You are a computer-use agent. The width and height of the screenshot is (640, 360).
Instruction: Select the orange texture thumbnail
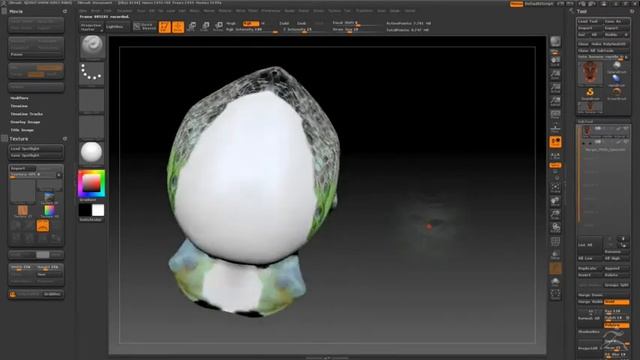(x=22, y=211)
